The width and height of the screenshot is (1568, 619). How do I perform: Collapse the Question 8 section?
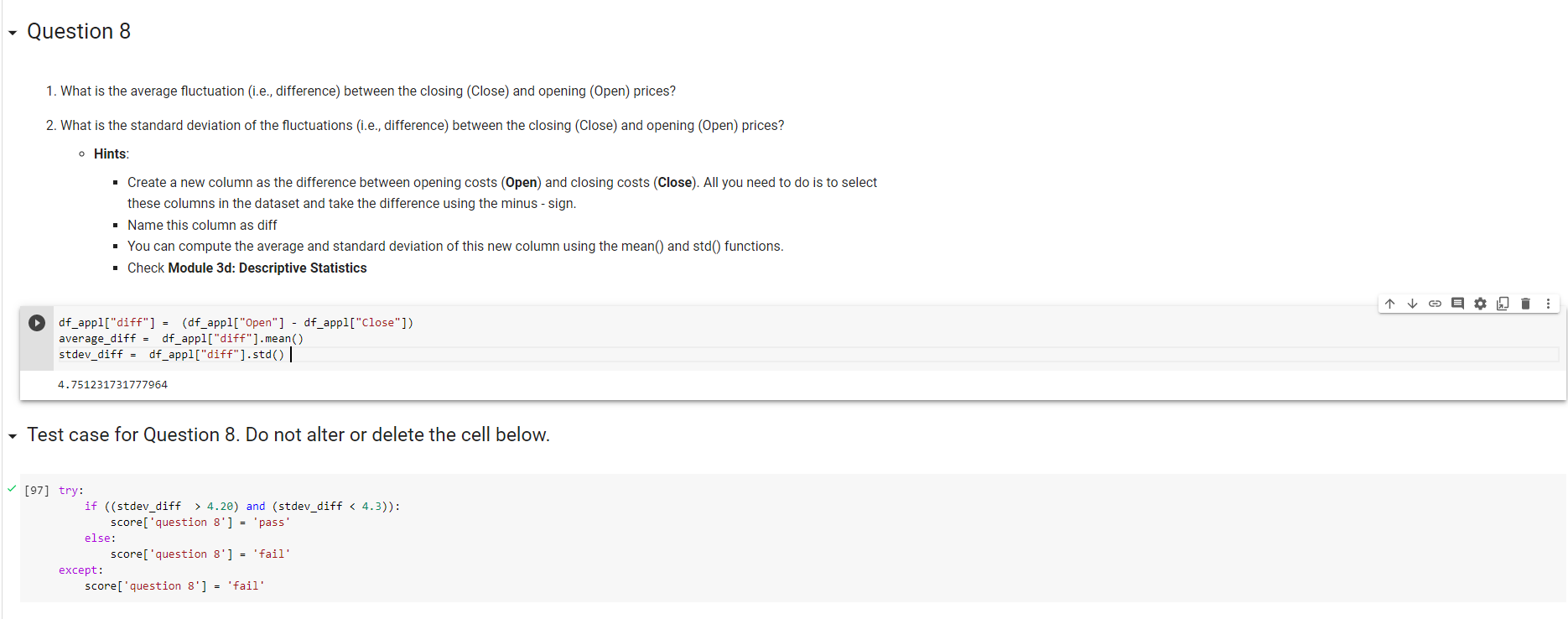click(11, 32)
